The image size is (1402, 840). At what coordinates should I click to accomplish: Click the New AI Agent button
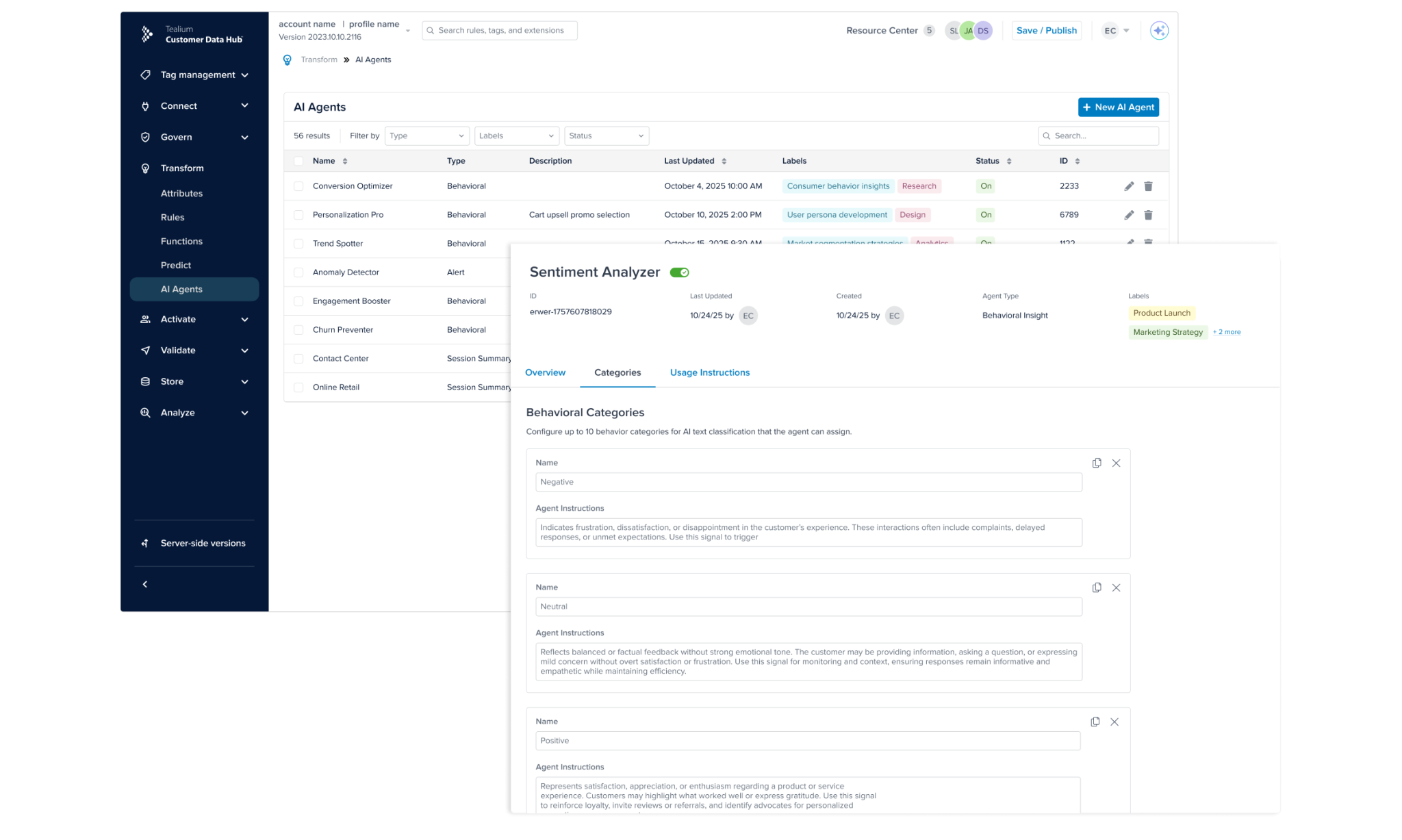click(x=1118, y=107)
